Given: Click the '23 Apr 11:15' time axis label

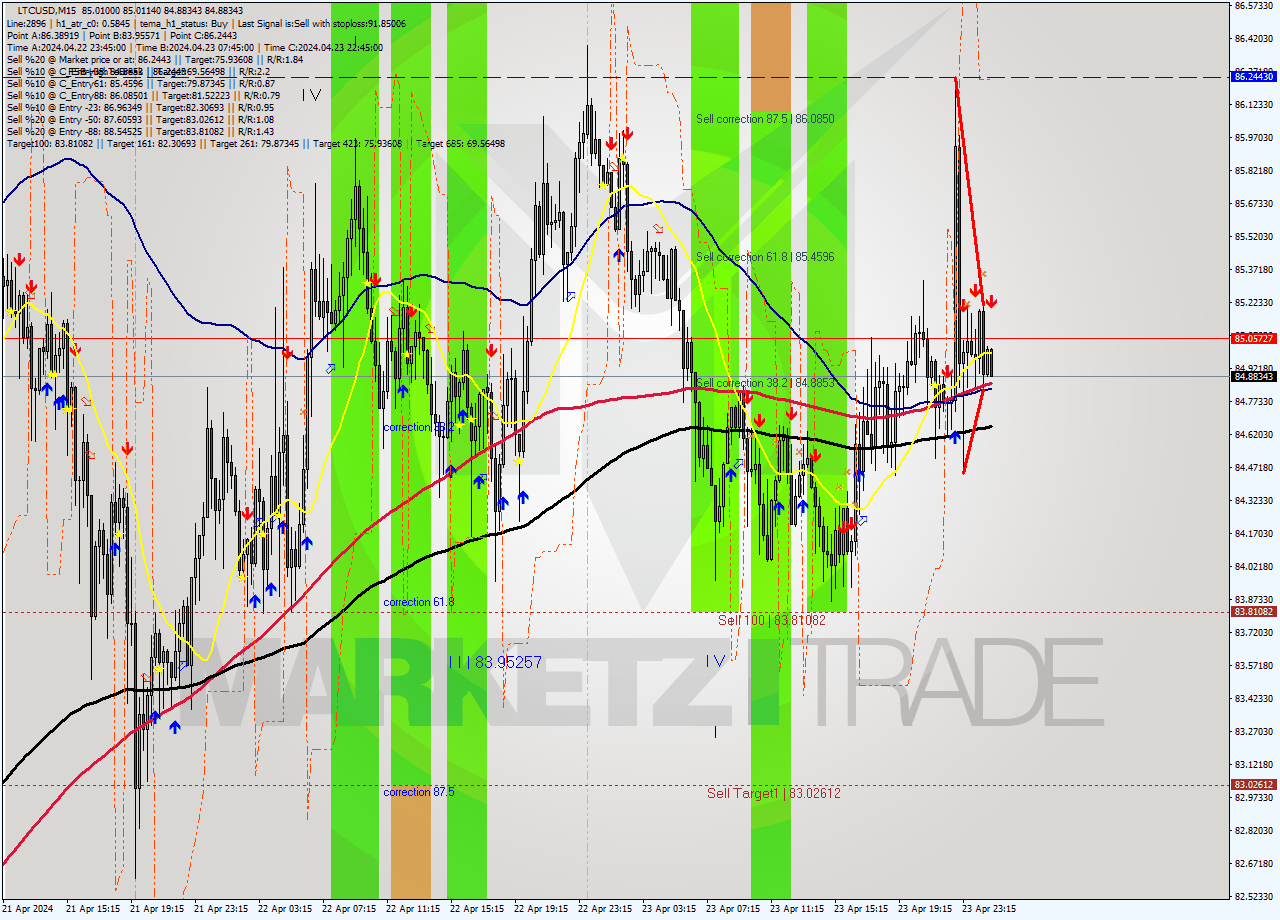Looking at the screenshot, I should pyautogui.click(x=797, y=909).
